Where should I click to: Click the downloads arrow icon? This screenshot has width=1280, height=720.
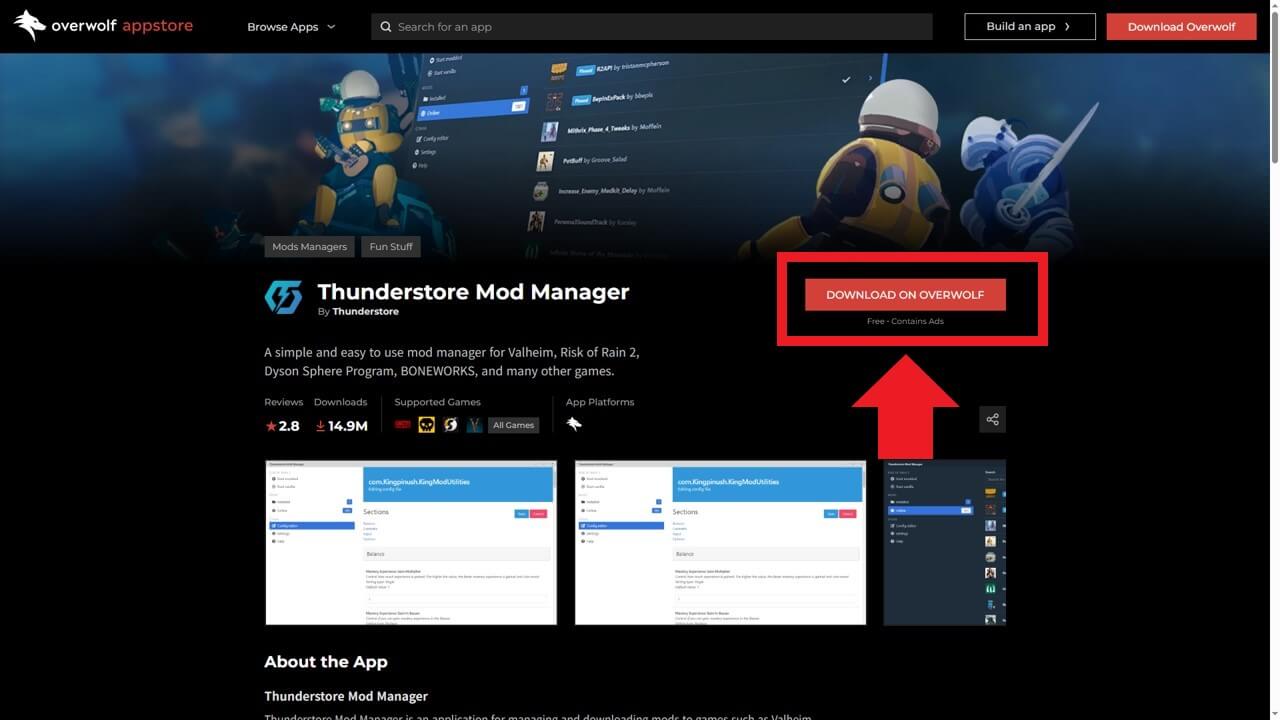point(320,426)
